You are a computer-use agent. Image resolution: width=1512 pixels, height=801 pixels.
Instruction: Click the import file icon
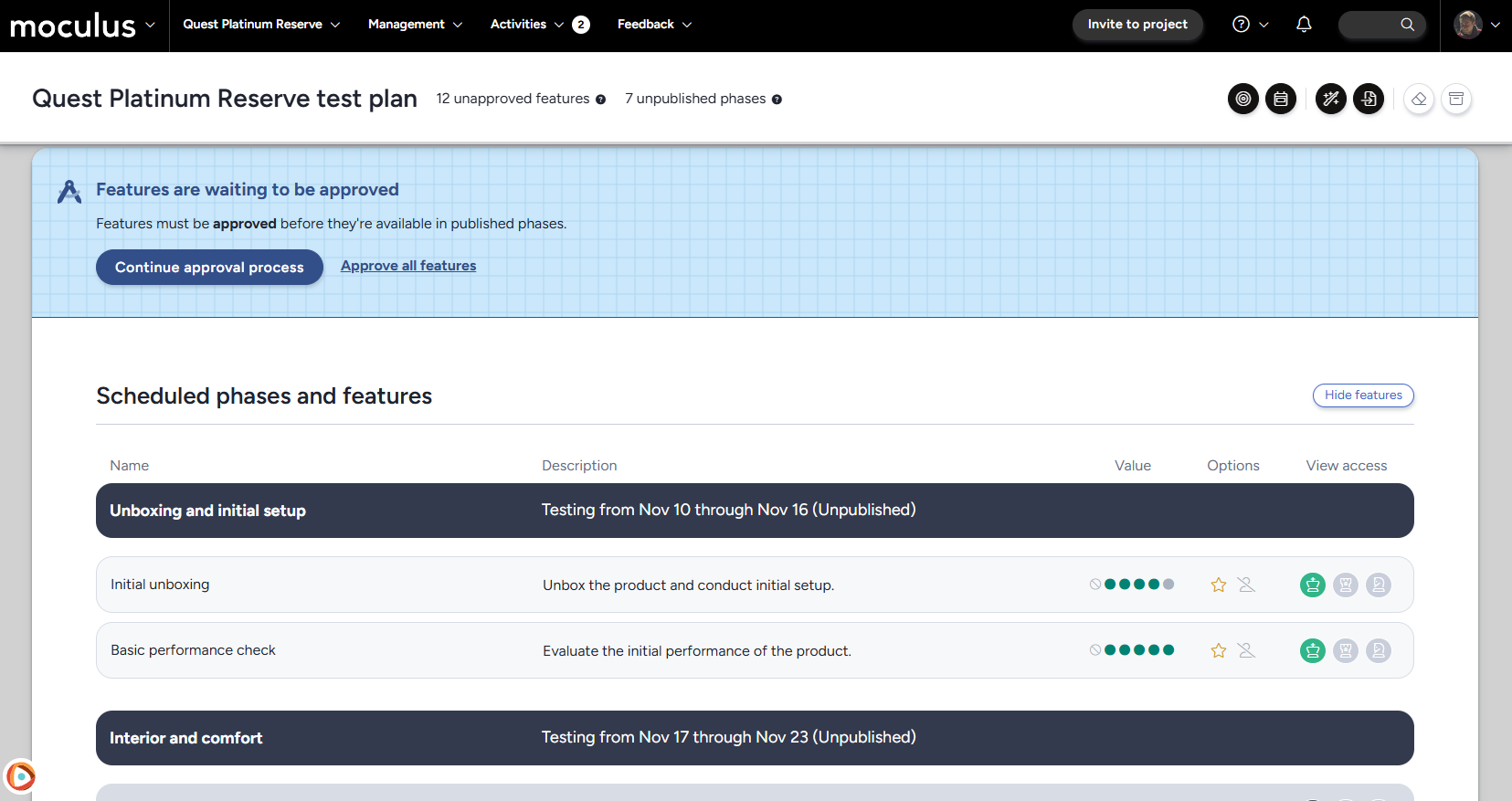(1368, 99)
